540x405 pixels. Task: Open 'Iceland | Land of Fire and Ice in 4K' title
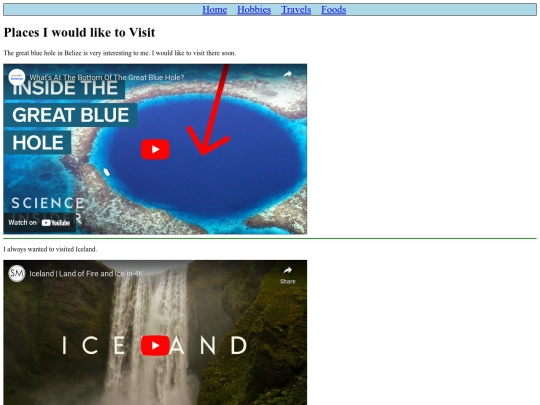tap(86, 273)
